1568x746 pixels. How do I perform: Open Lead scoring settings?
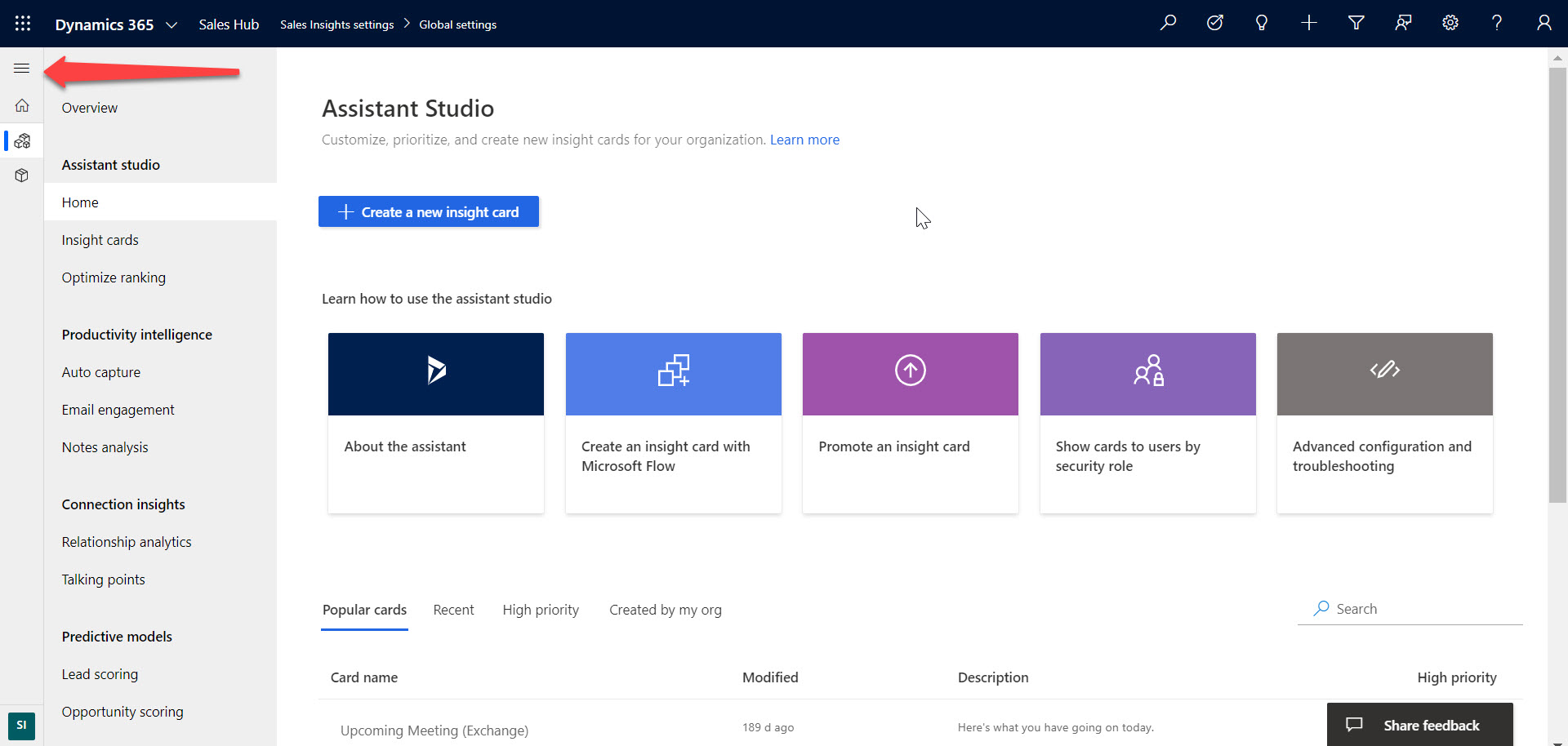pos(100,674)
